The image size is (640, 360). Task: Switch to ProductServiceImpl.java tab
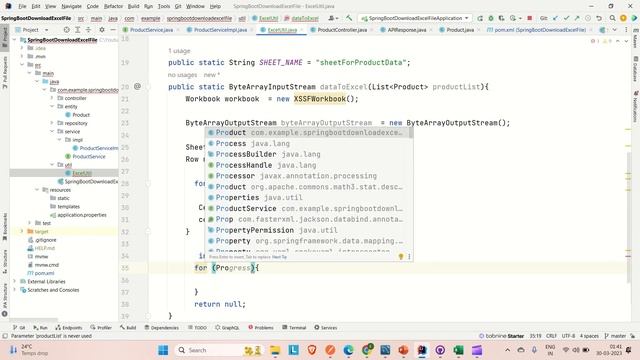pos(217,30)
